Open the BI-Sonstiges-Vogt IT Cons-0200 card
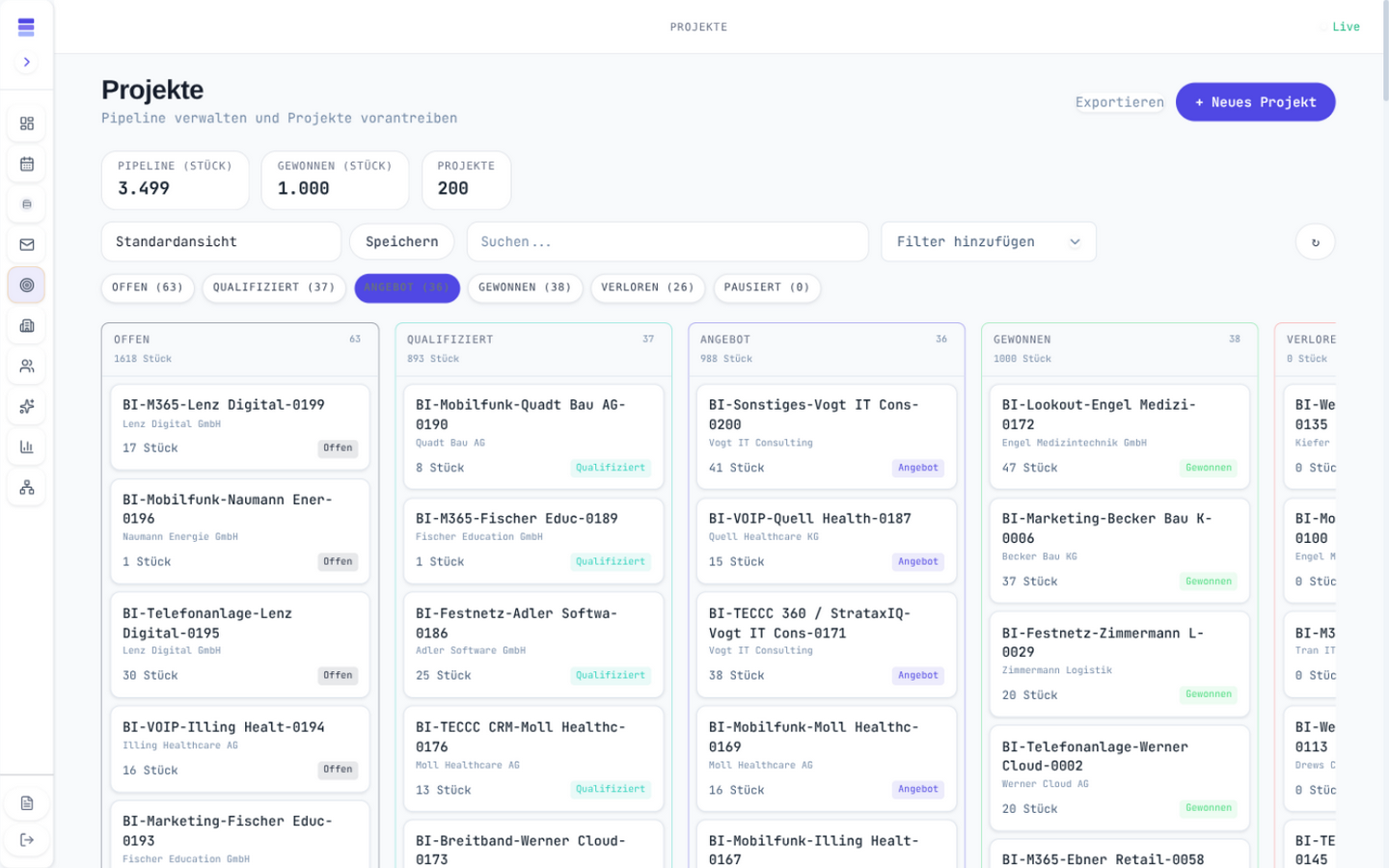 click(x=827, y=437)
